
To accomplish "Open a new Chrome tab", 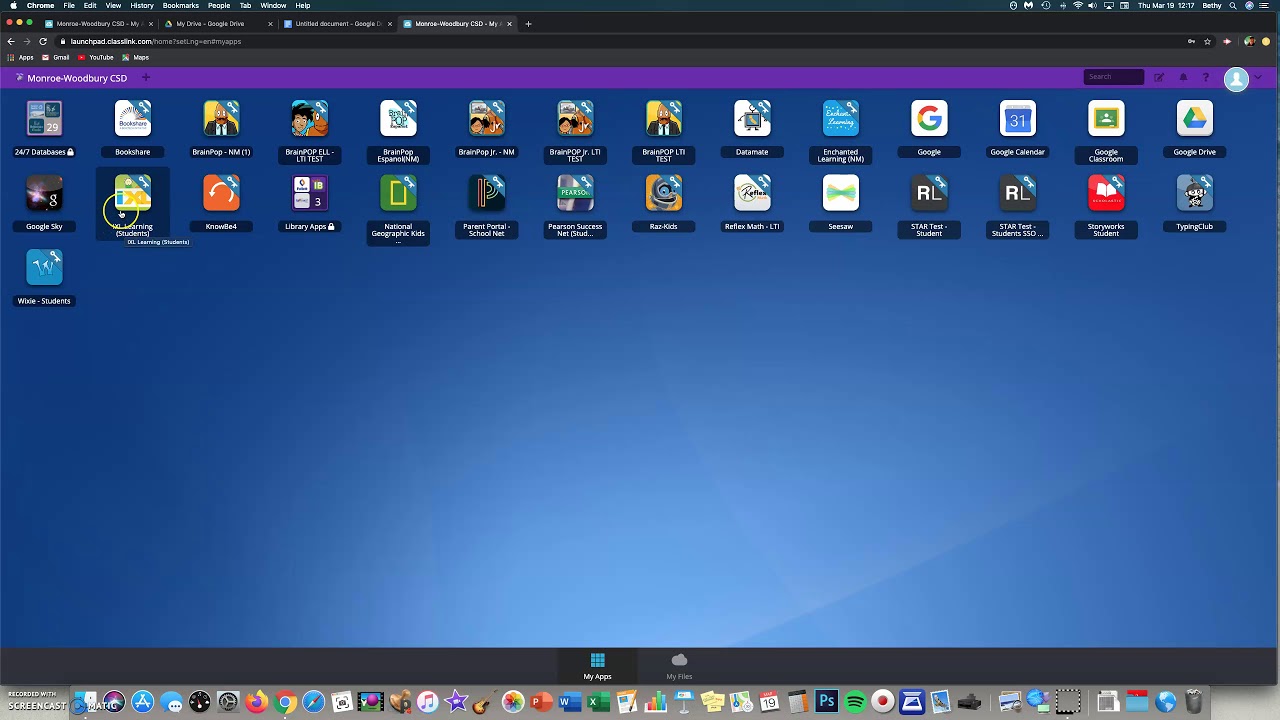I will point(528,23).
